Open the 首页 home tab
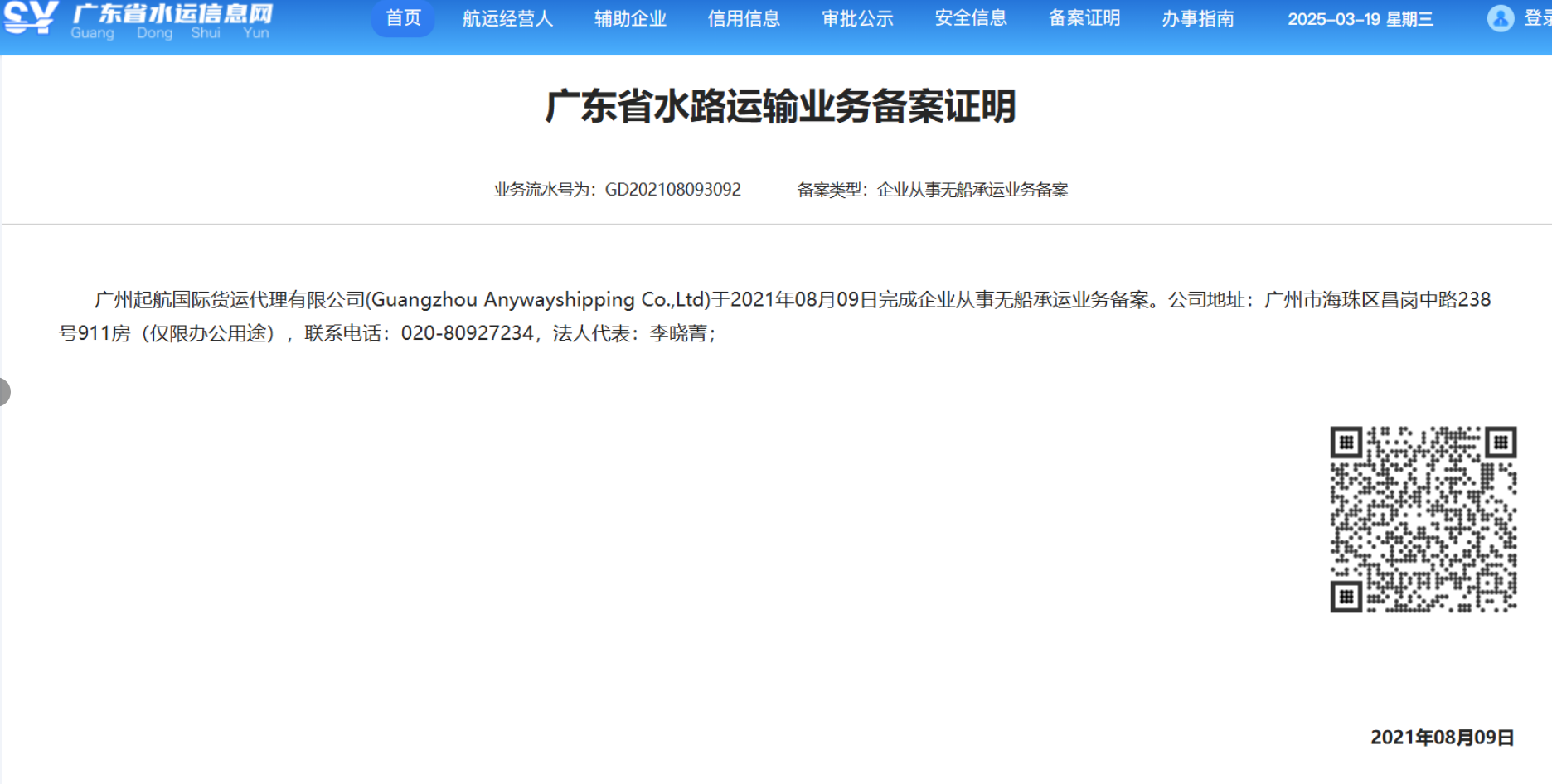The image size is (1552, 784). click(x=403, y=18)
